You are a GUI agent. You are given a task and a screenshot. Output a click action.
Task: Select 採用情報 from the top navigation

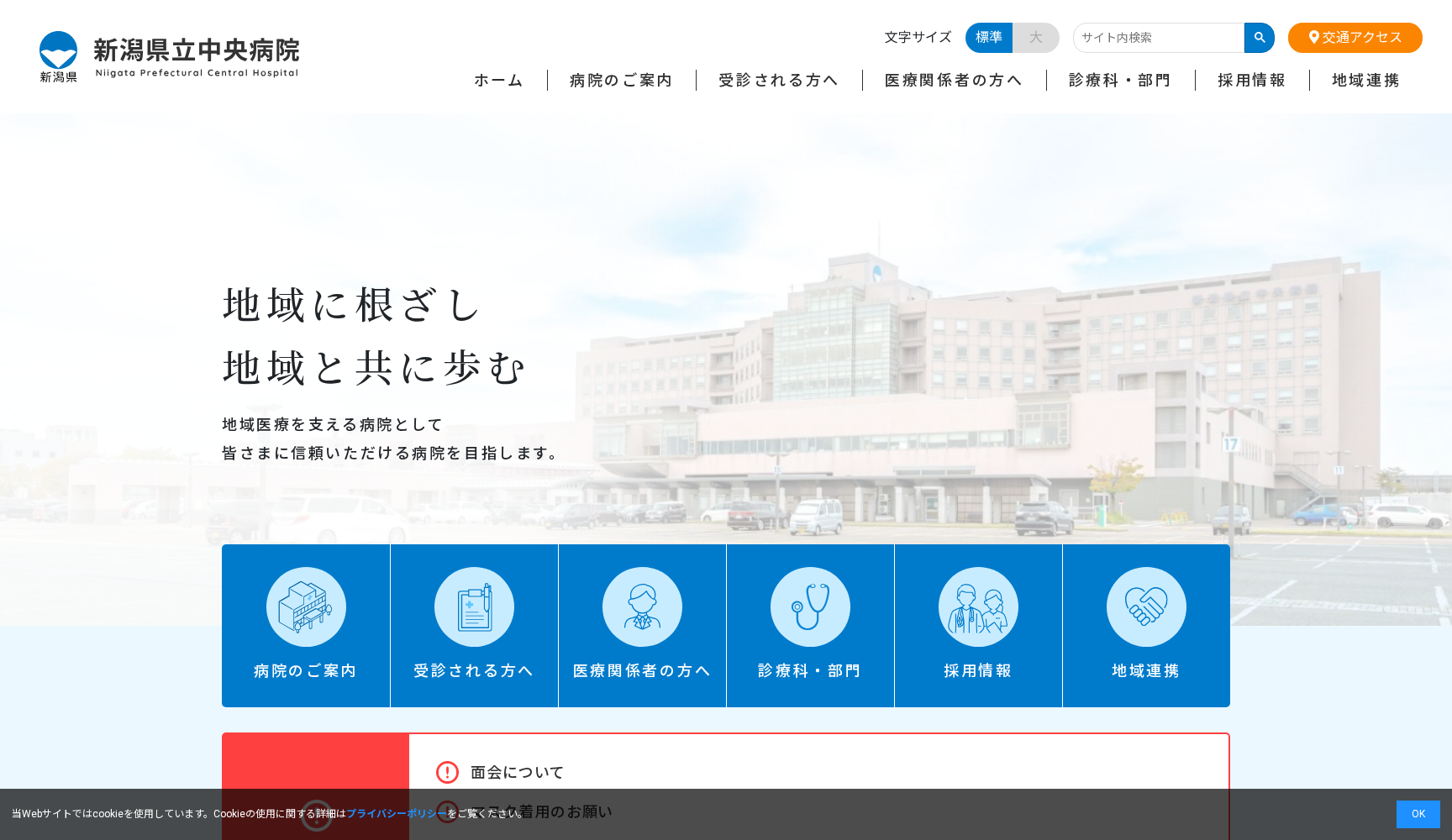point(1252,80)
